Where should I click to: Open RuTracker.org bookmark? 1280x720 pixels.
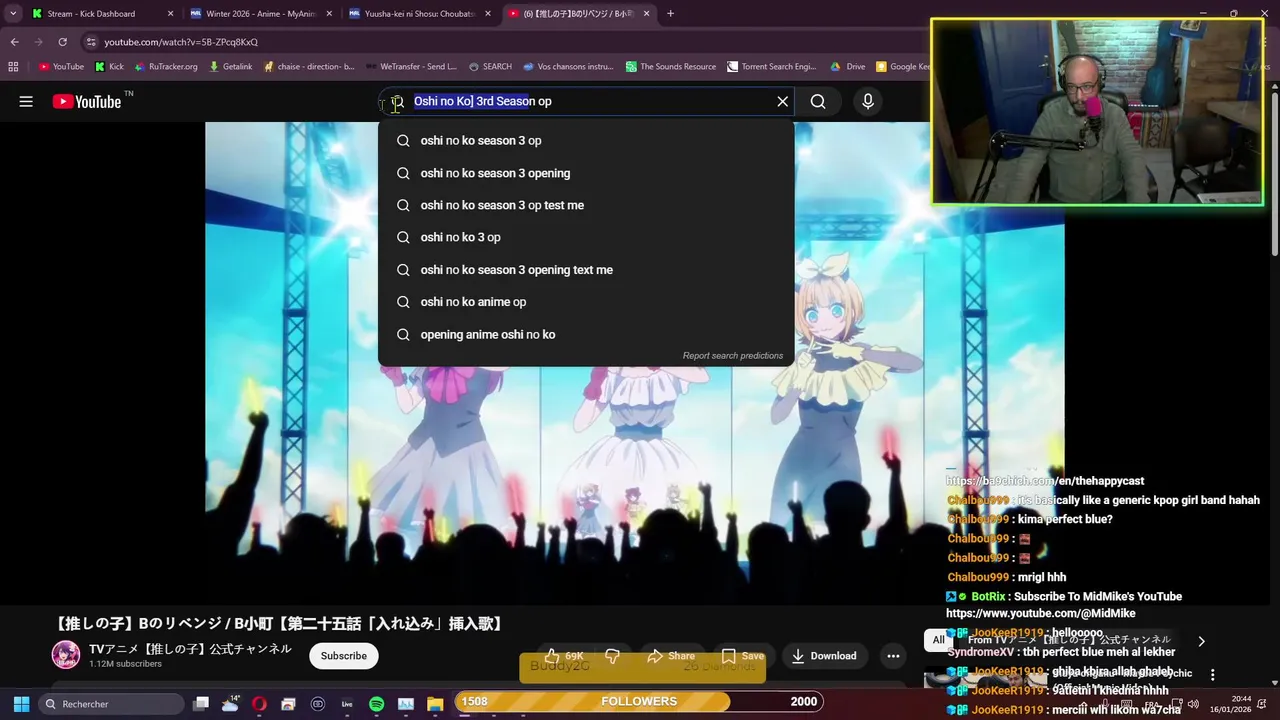166,67
